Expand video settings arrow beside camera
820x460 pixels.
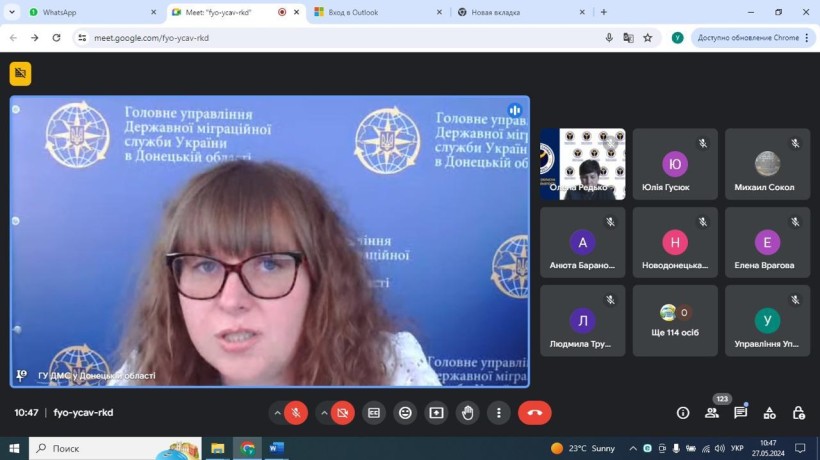coord(324,413)
